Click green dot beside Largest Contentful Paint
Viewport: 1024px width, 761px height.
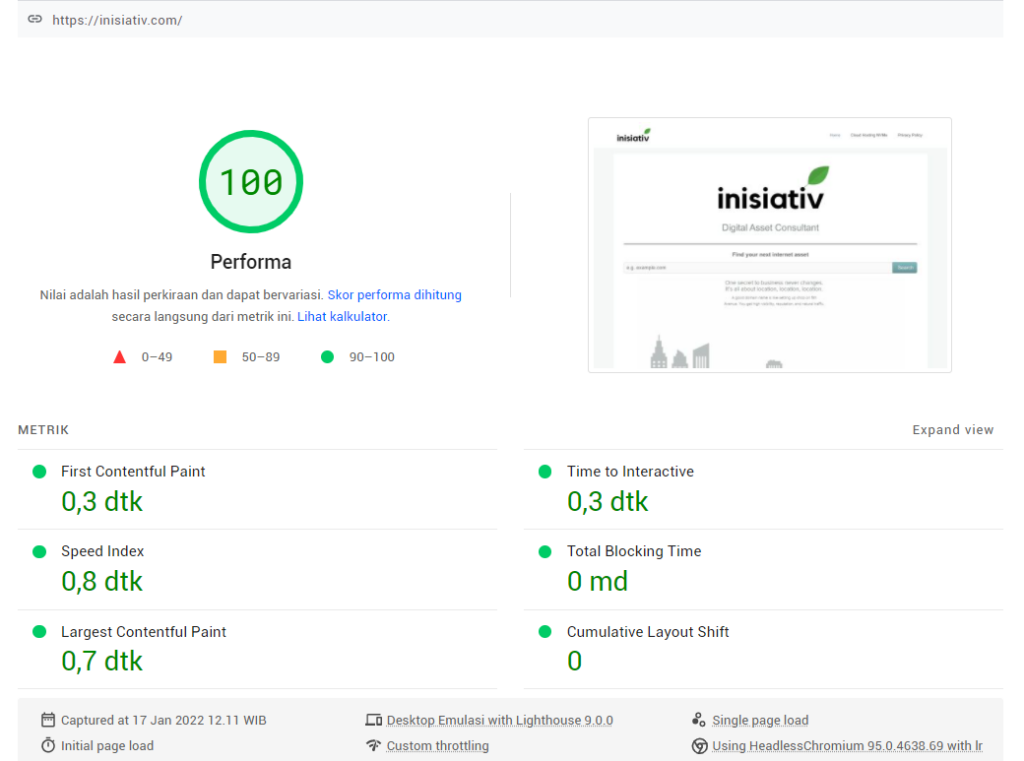39,632
